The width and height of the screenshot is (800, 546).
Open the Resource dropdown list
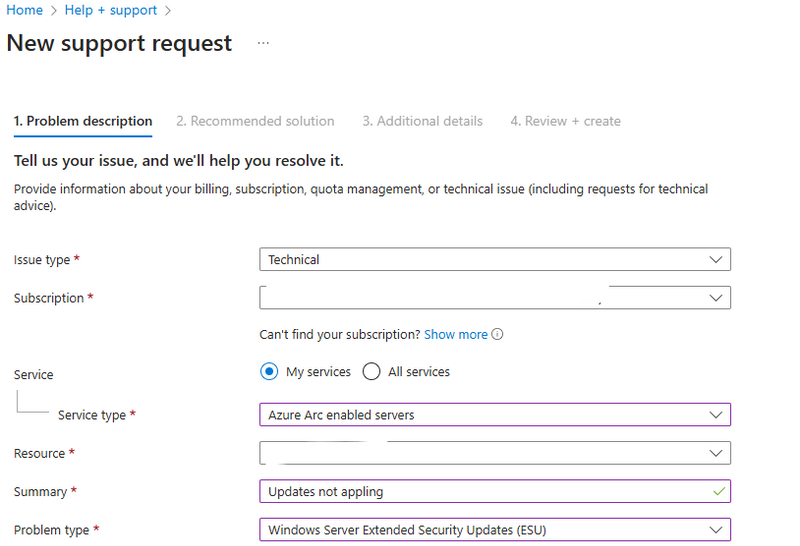(x=494, y=453)
